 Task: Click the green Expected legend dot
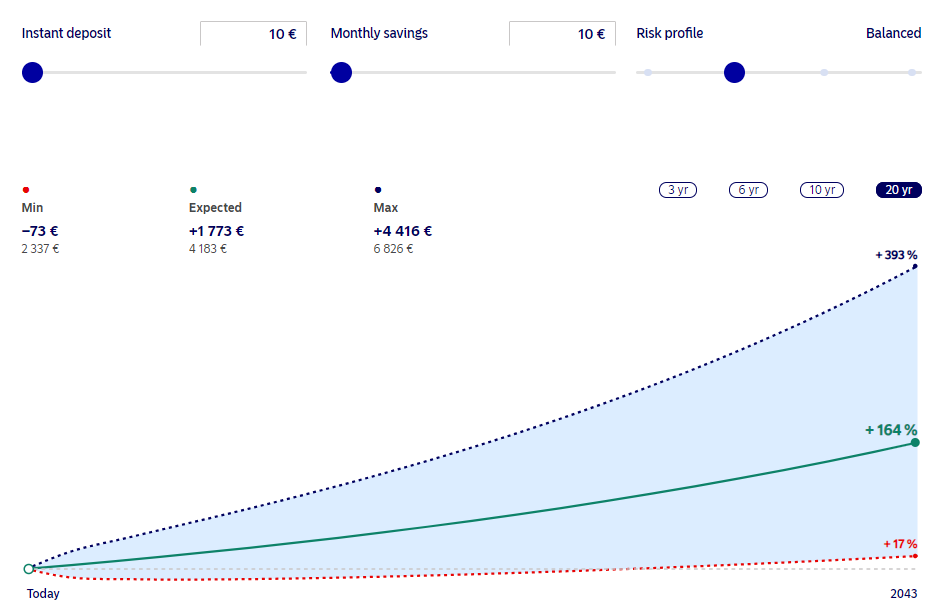click(193, 190)
